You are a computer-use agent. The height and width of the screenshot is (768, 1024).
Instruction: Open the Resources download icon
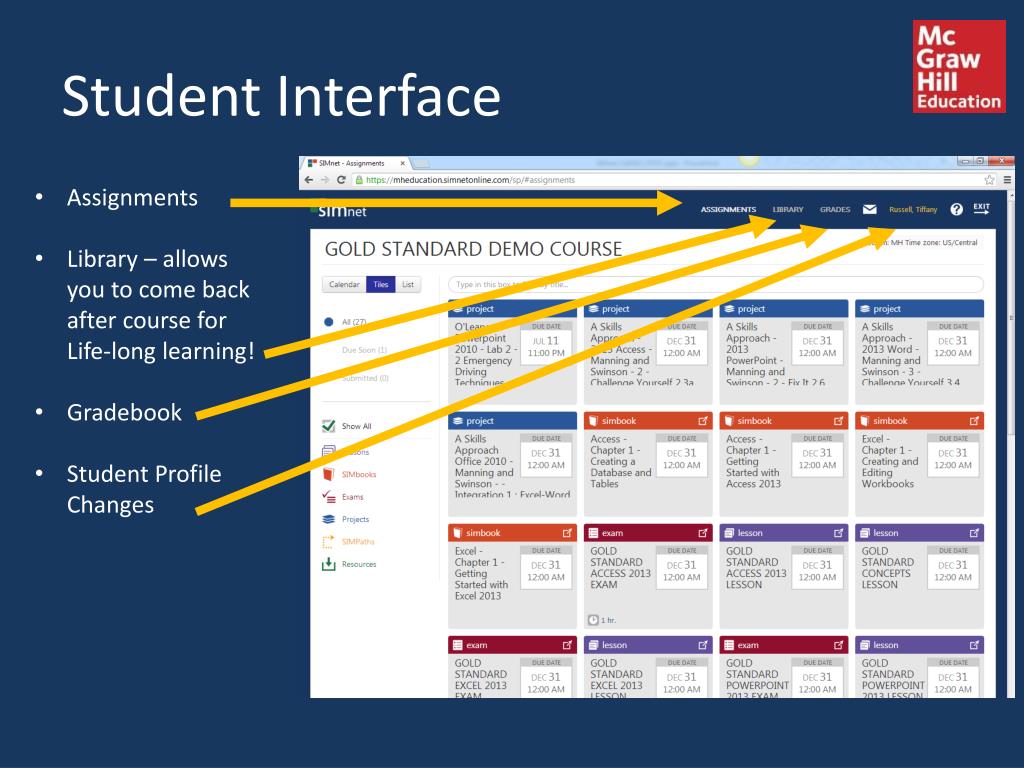pos(328,564)
